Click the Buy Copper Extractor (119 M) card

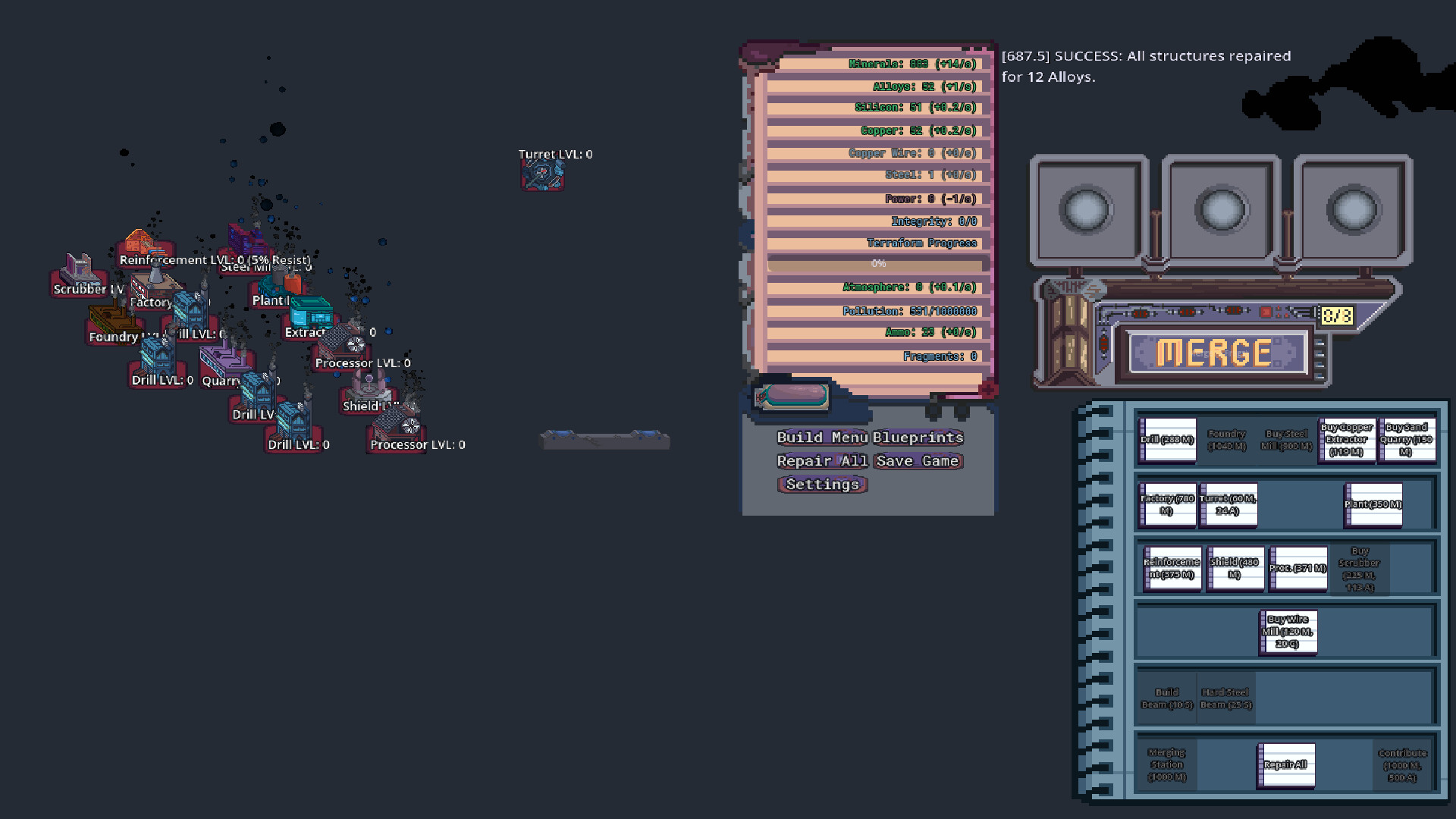click(x=1347, y=440)
